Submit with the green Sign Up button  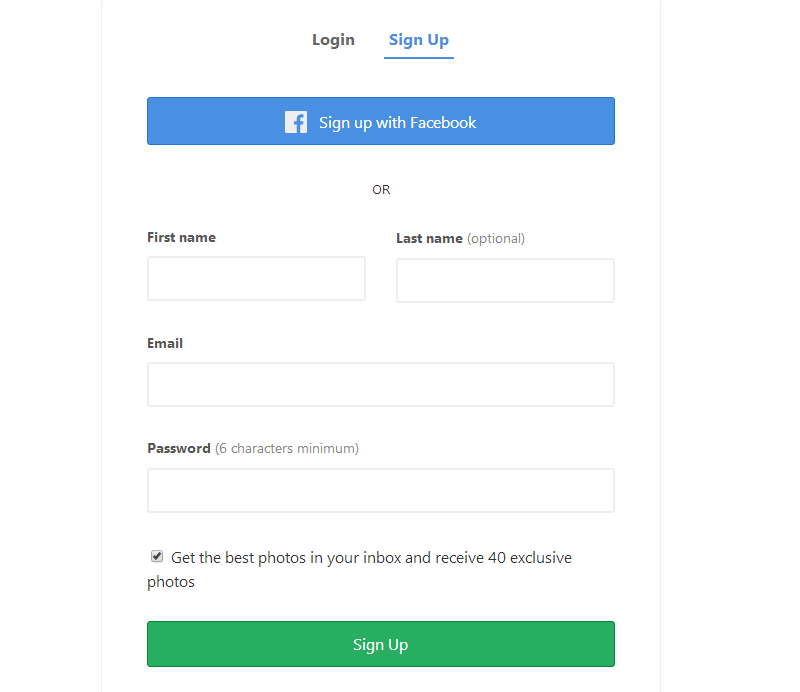pos(380,645)
